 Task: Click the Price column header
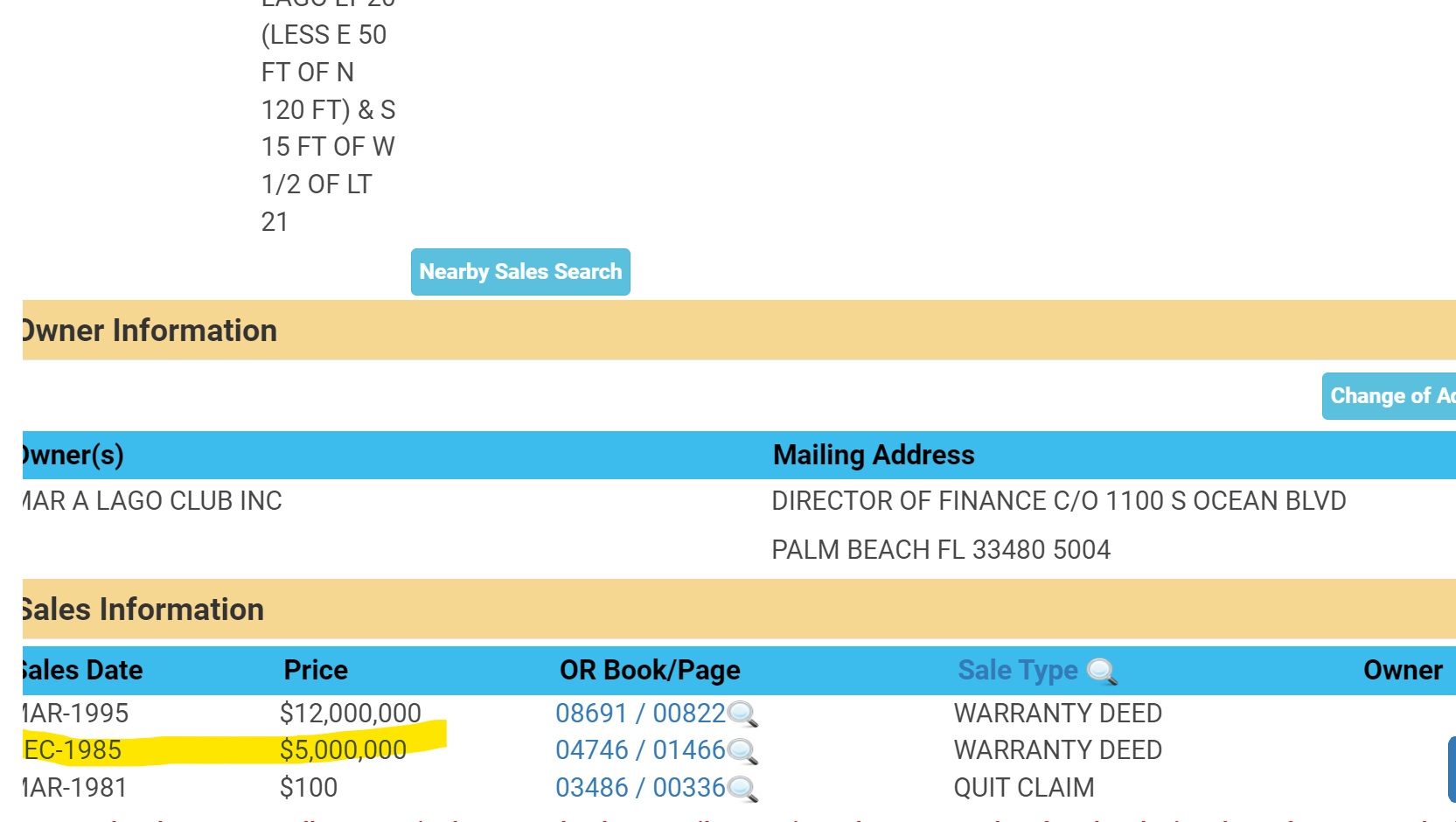pos(316,671)
